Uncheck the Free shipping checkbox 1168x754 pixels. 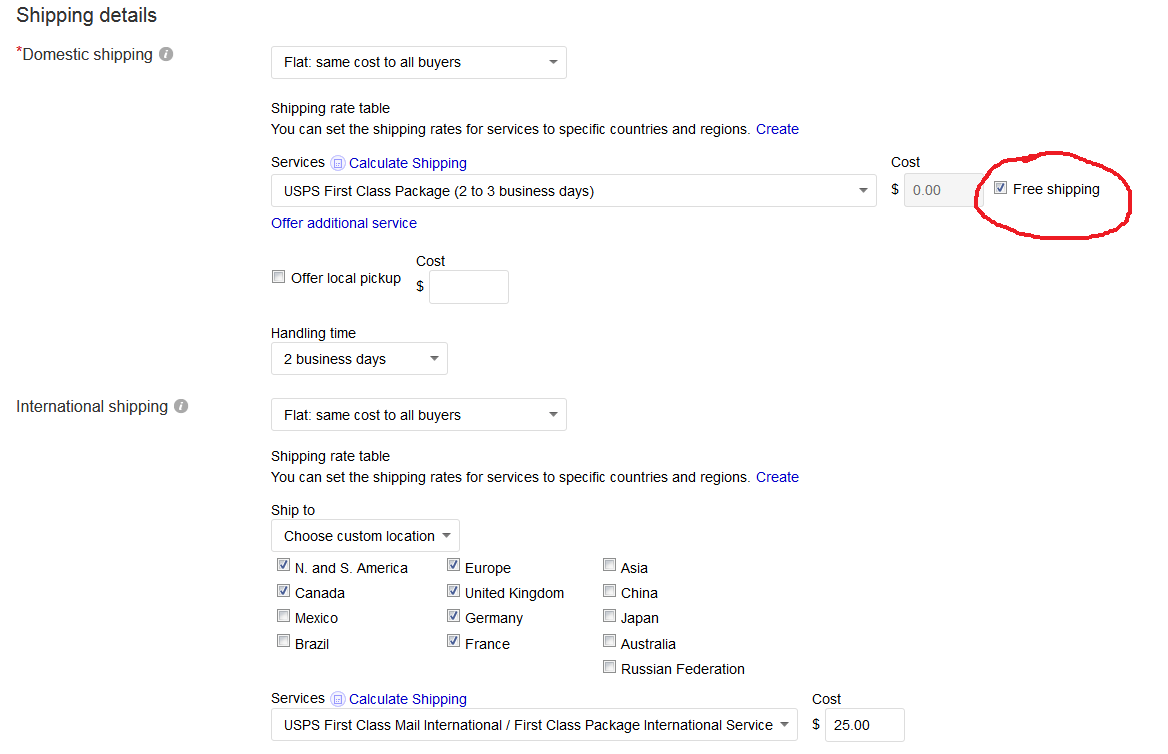[x=1000, y=188]
